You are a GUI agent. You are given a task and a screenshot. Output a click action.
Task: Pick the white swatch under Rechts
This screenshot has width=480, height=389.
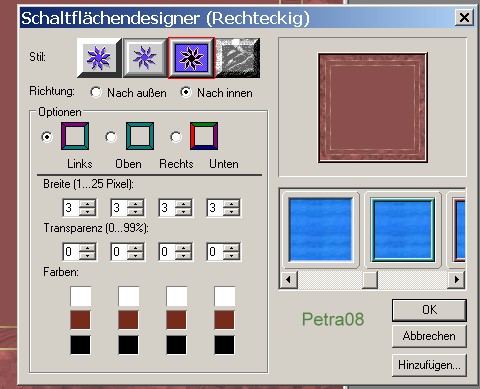point(177,296)
